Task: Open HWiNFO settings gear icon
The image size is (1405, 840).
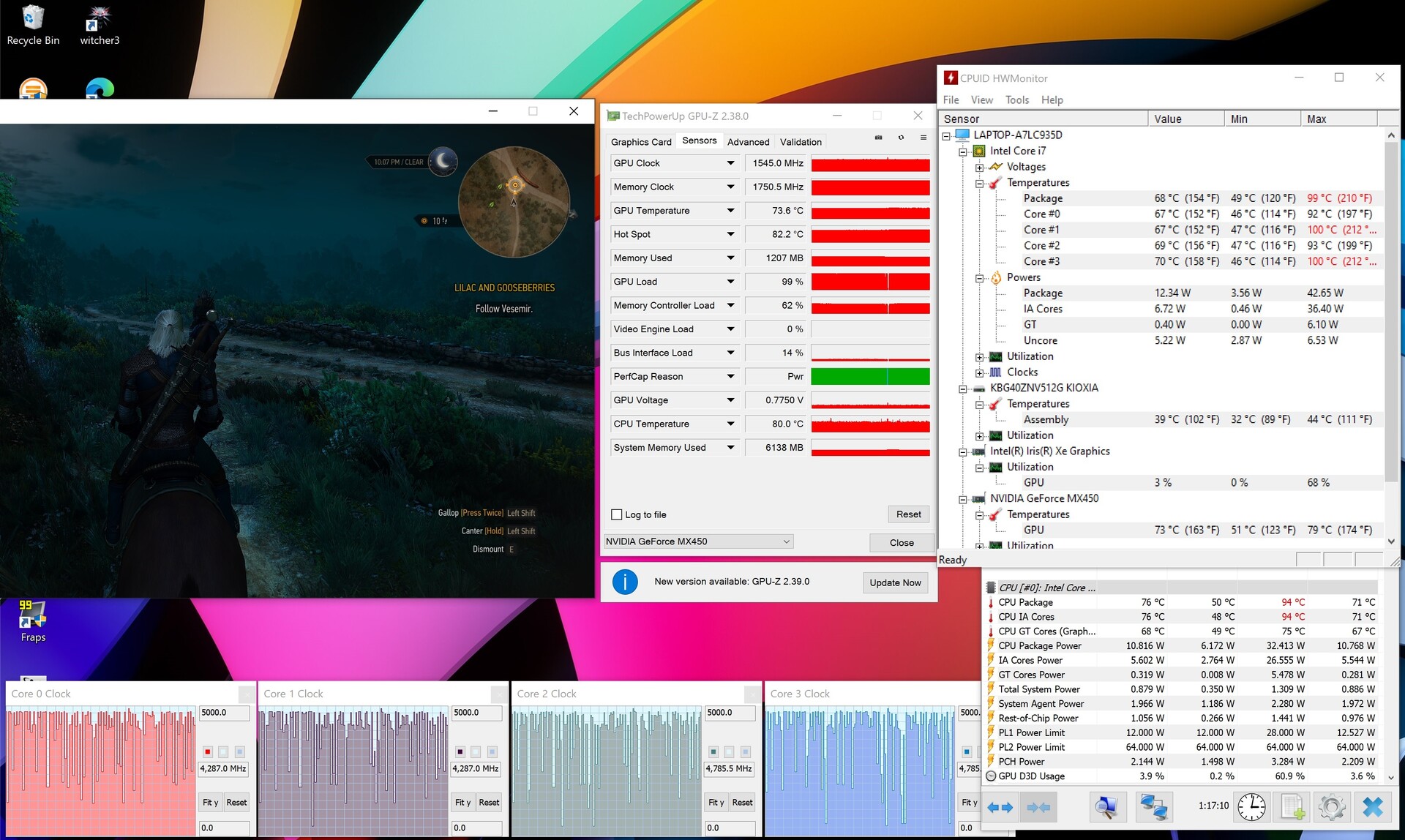Action: tap(1331, 806)
